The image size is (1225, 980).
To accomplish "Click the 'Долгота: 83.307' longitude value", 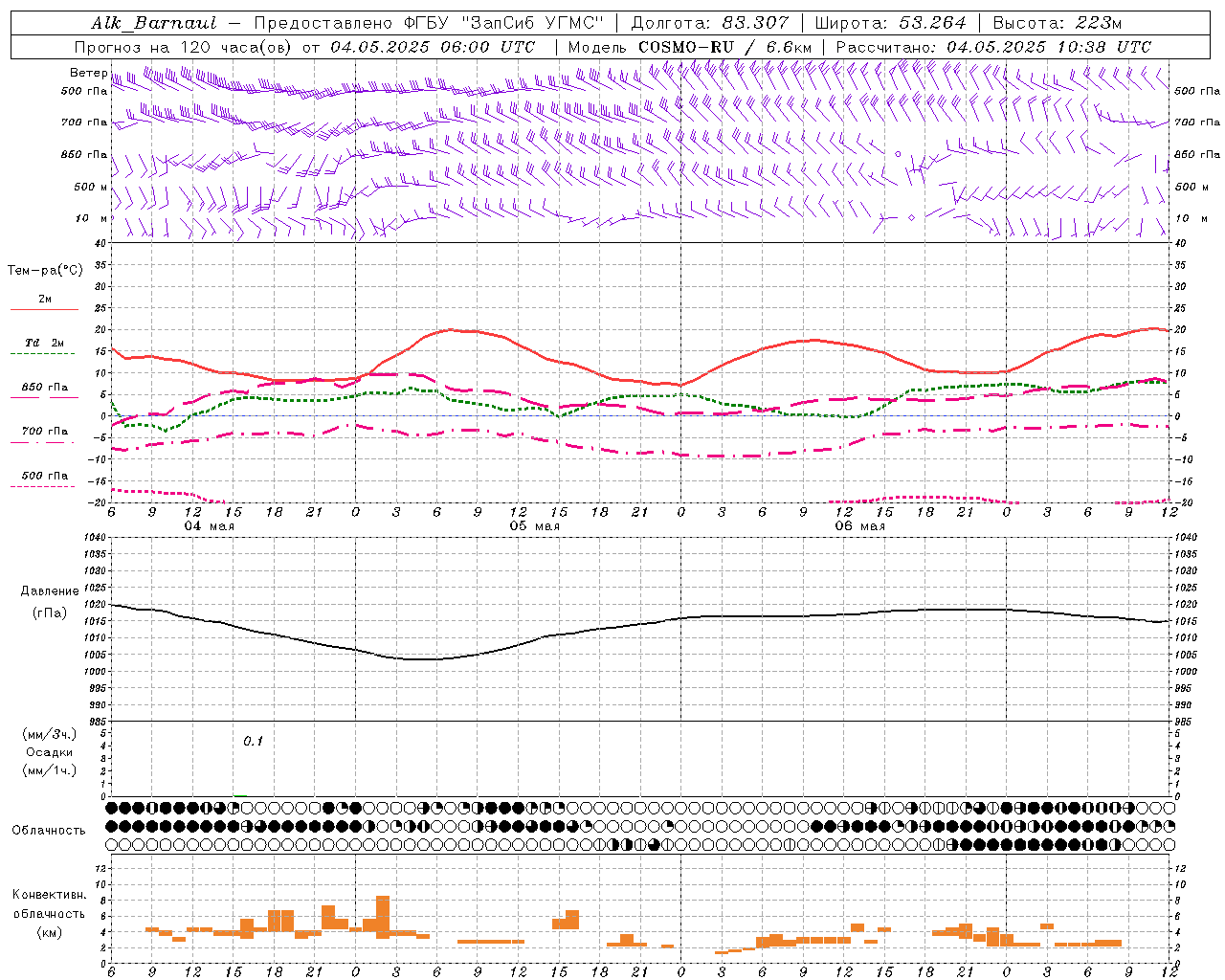I will tap(710, 23).
